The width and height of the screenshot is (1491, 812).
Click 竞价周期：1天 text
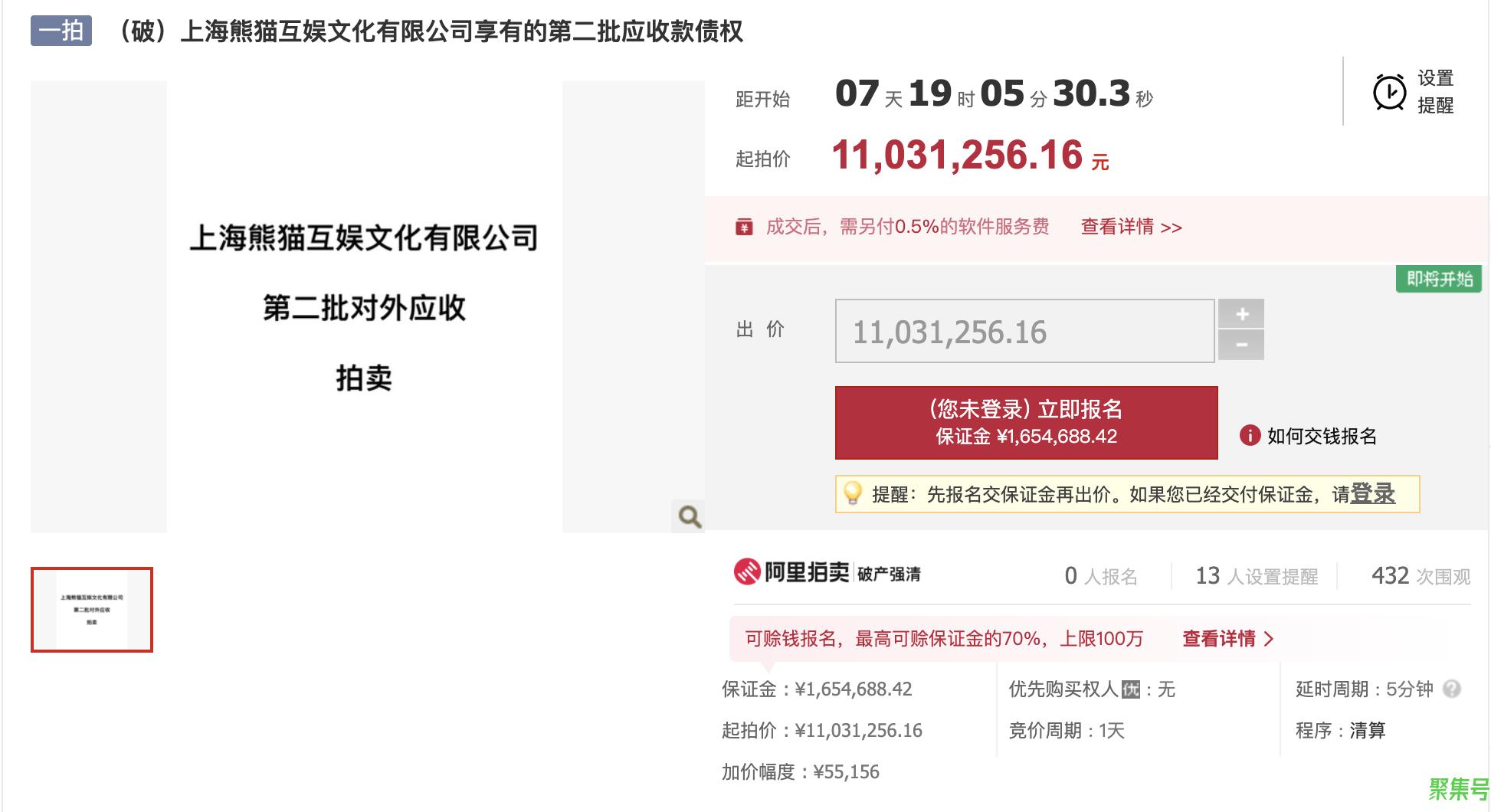click(1067, 731)
